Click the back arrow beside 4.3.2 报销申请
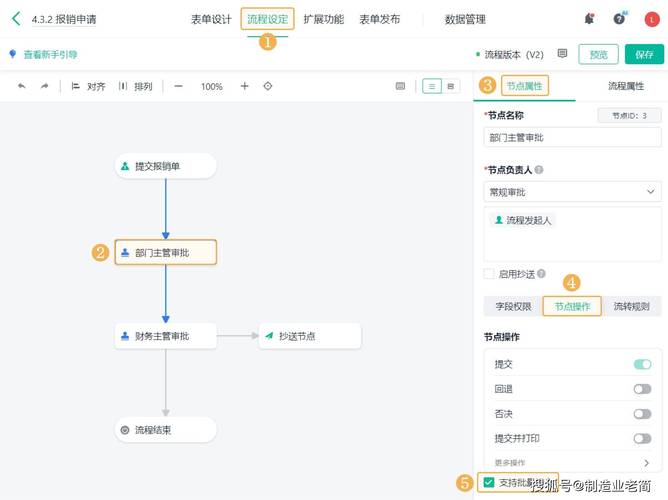668x500 pixels. 16,19
